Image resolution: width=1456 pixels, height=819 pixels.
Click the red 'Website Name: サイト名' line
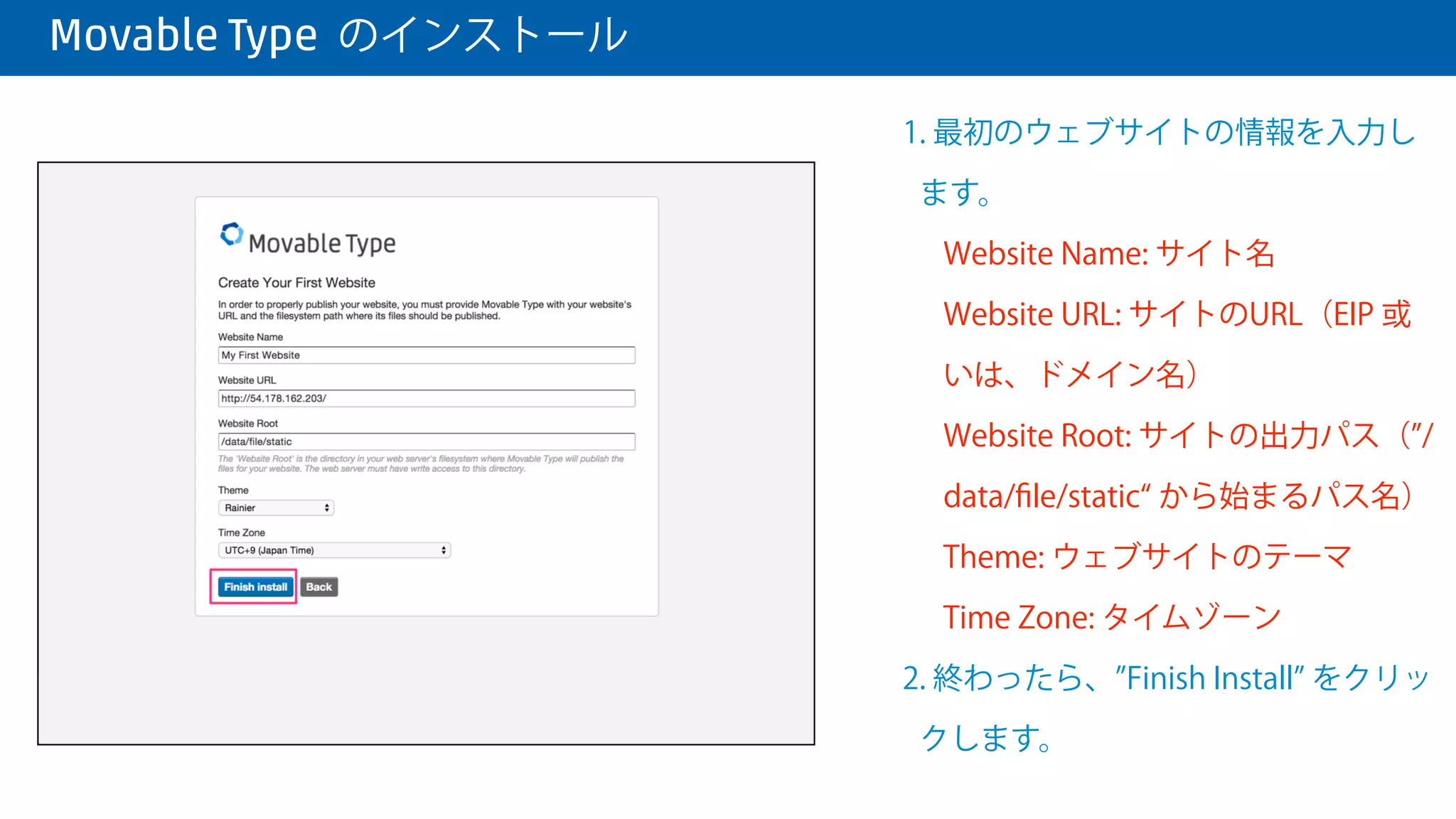click(x=1109, y=254)
